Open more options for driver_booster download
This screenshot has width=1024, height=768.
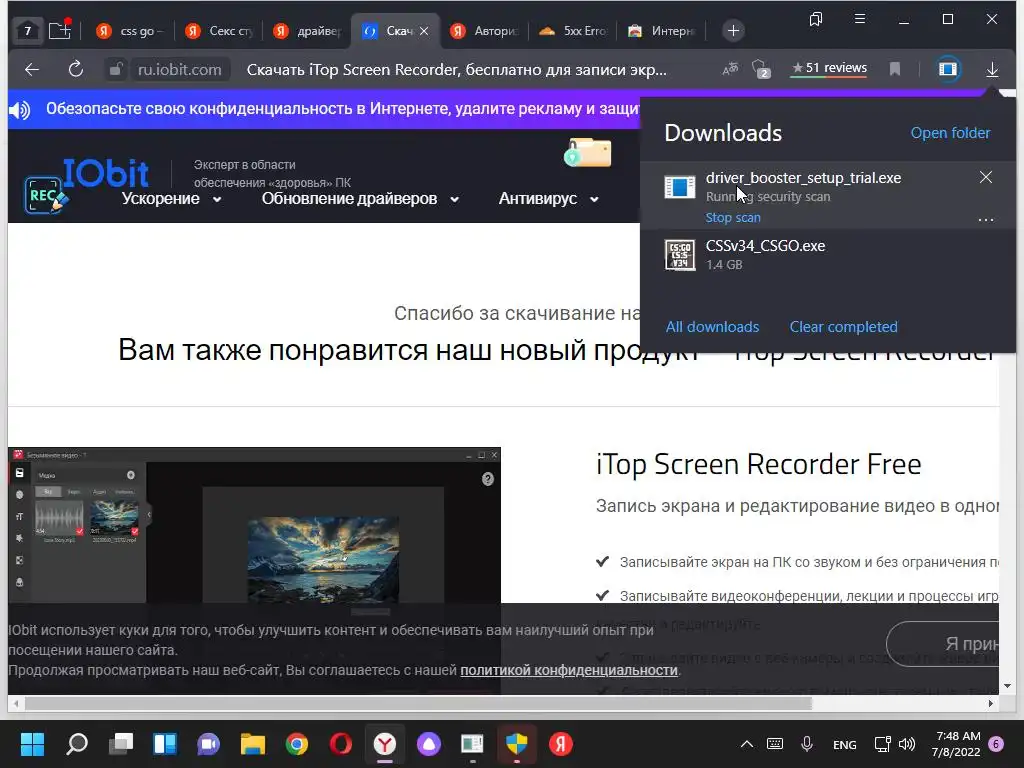[x=986, y=220]
